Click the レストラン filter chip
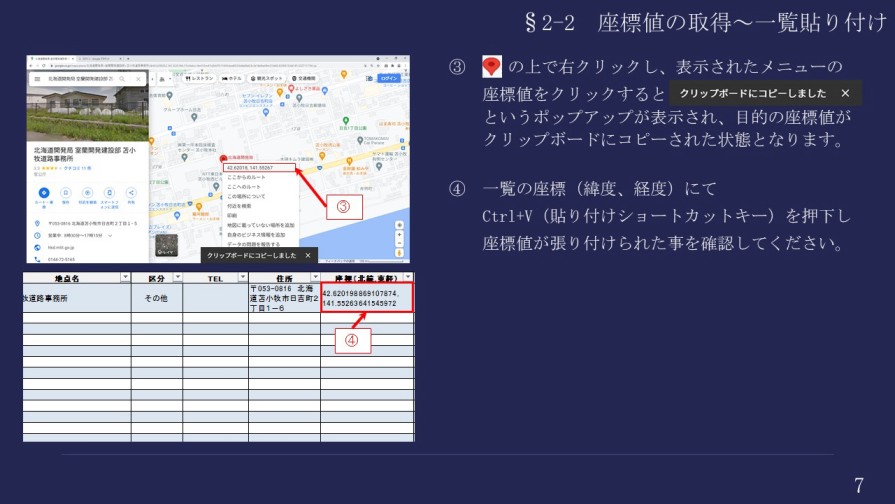 point(198,78)
